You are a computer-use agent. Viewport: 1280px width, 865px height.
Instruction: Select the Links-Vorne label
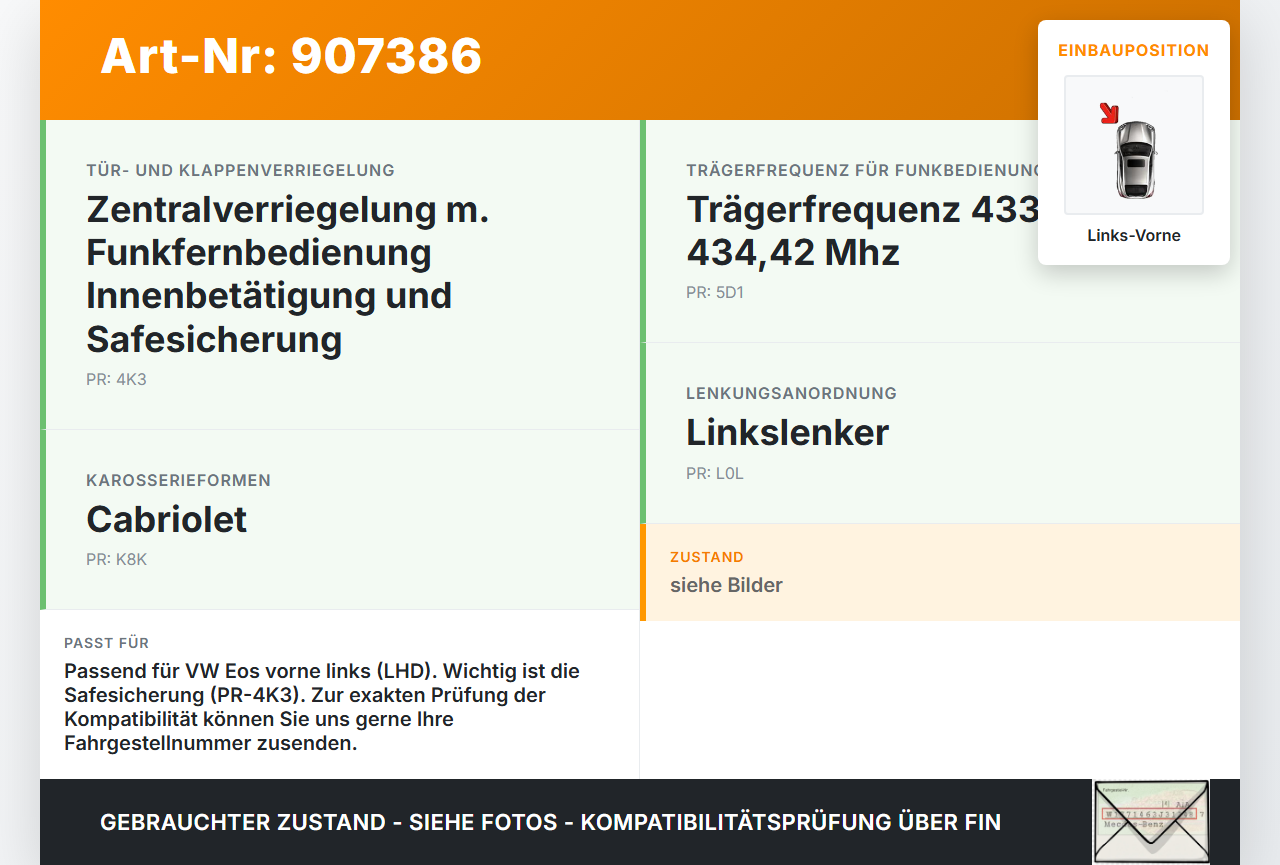(1134, 236)
